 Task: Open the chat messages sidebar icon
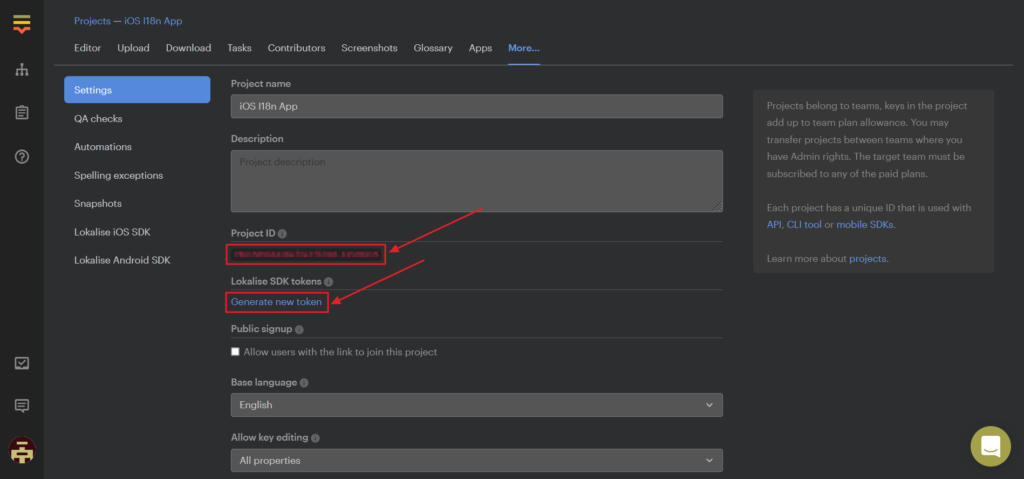point(22,406)
